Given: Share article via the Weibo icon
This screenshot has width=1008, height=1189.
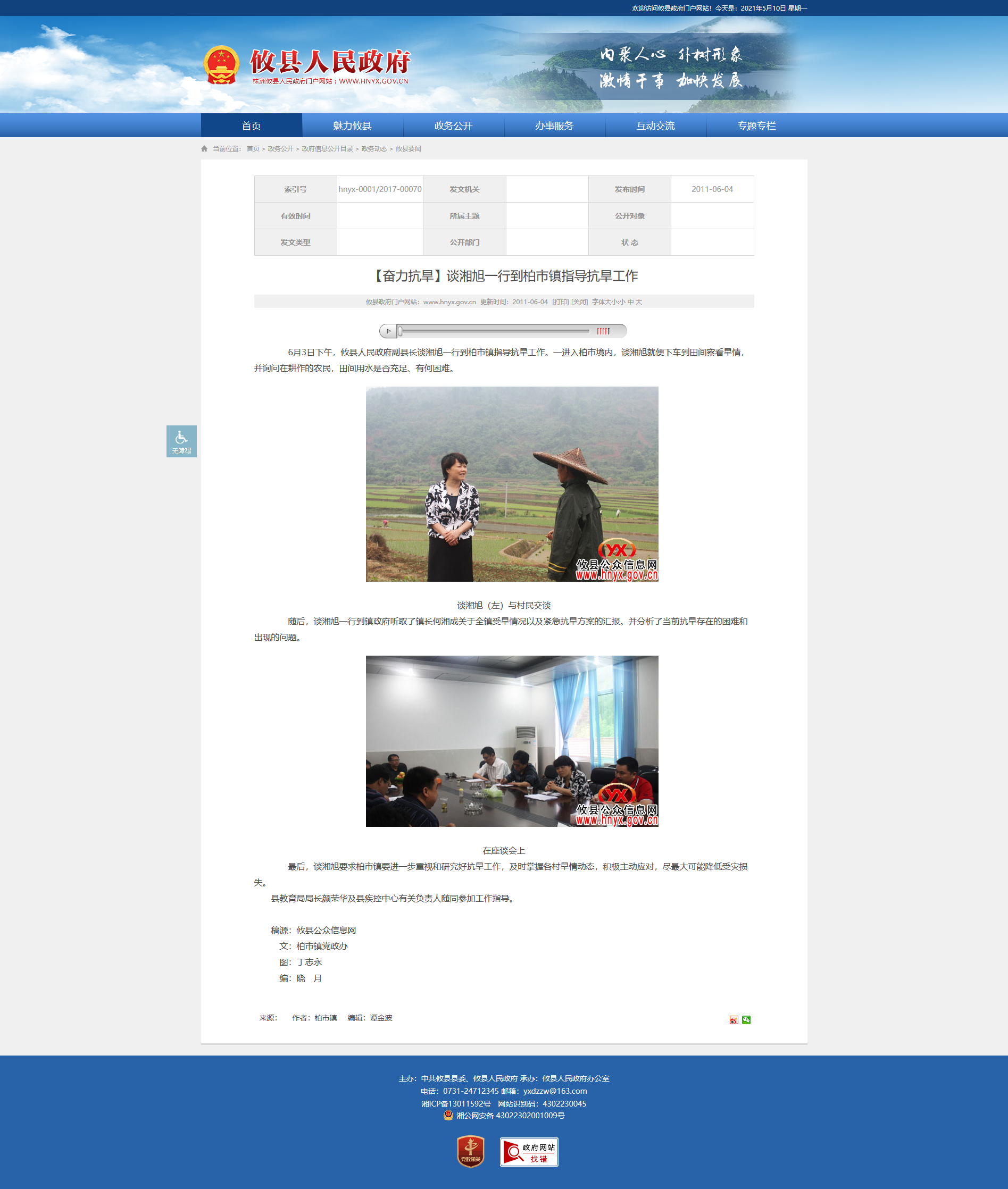Looking at the screenshot, I should coord(734,1020).
